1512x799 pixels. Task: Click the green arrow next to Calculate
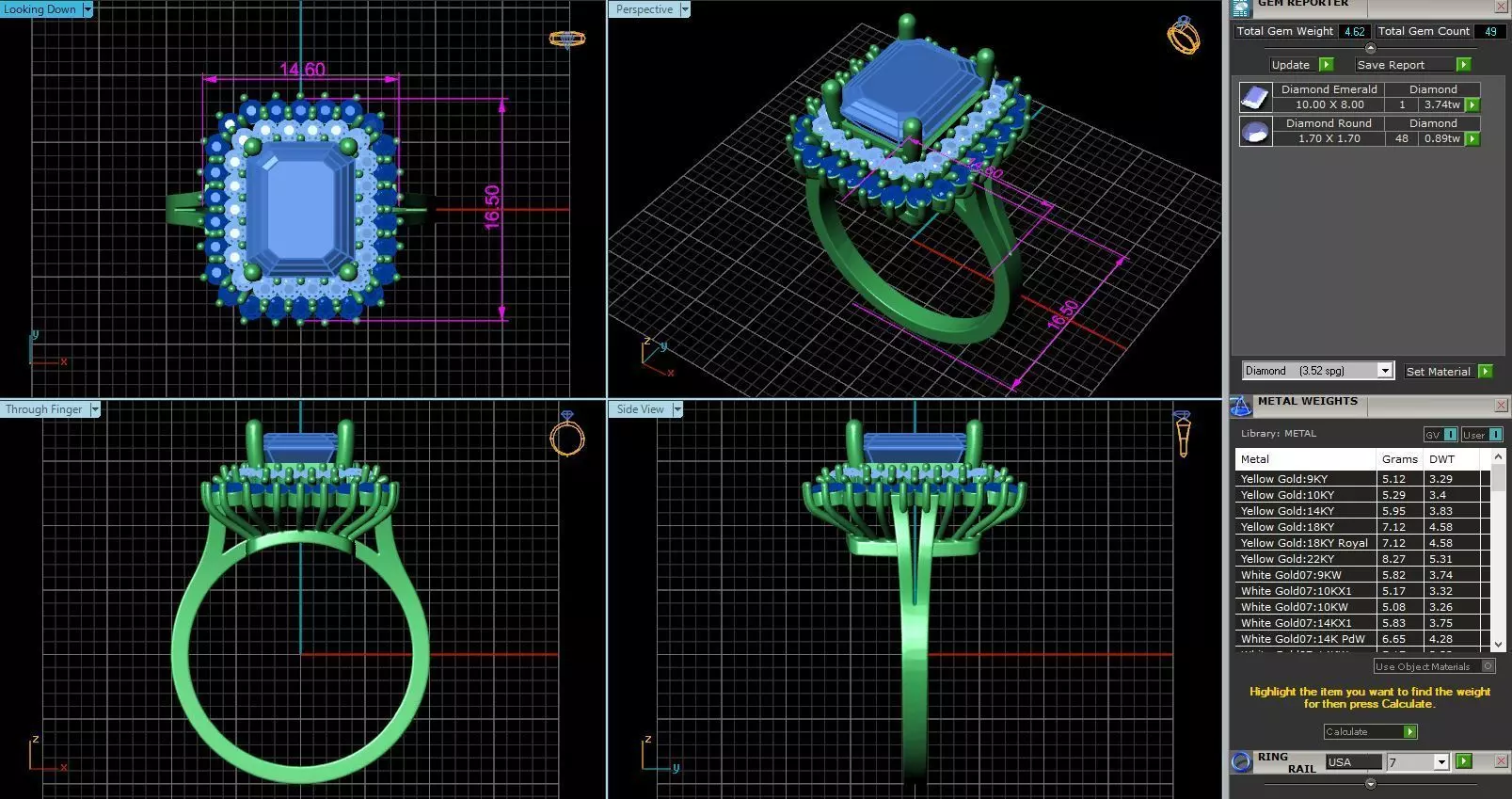tap(1409, 732)
